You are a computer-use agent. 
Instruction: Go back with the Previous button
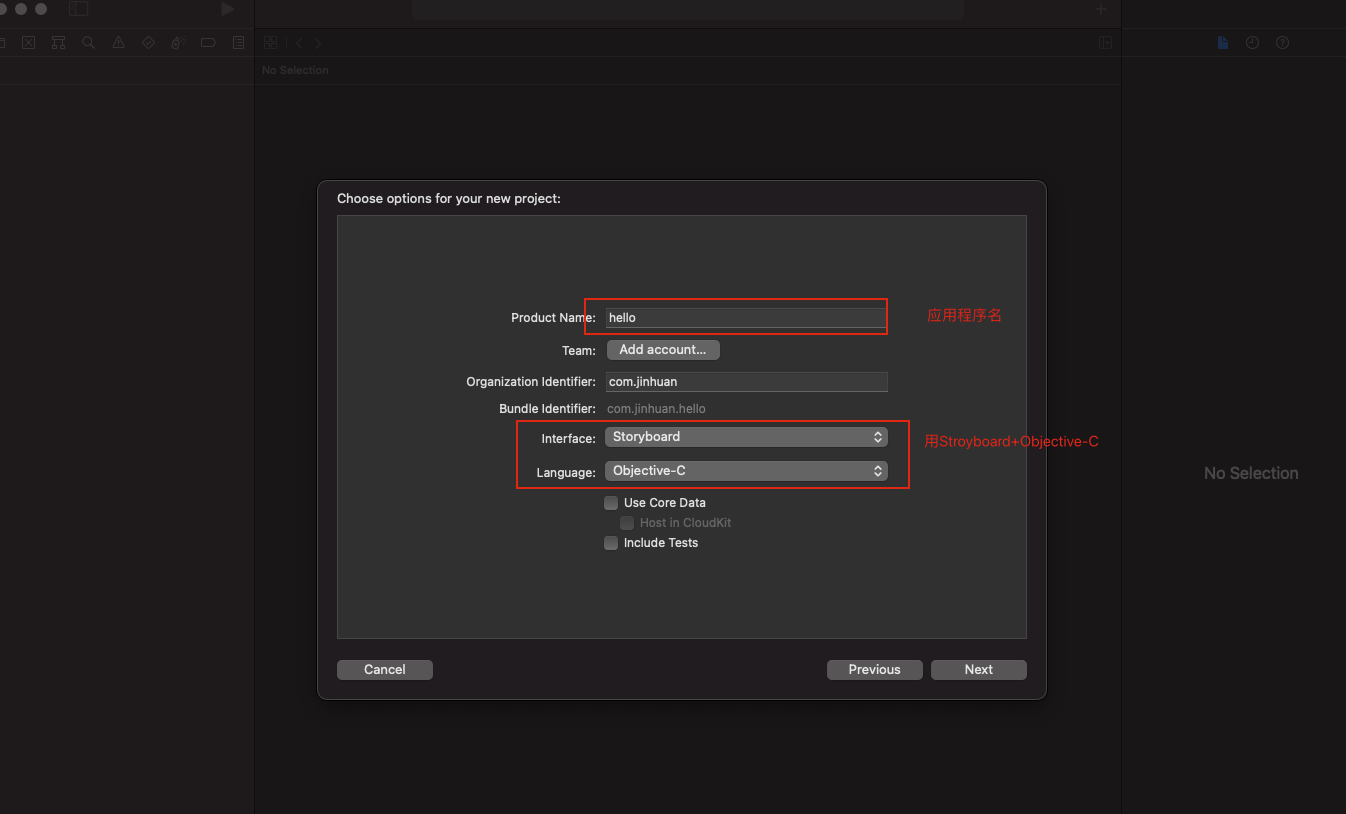[874, 670]
